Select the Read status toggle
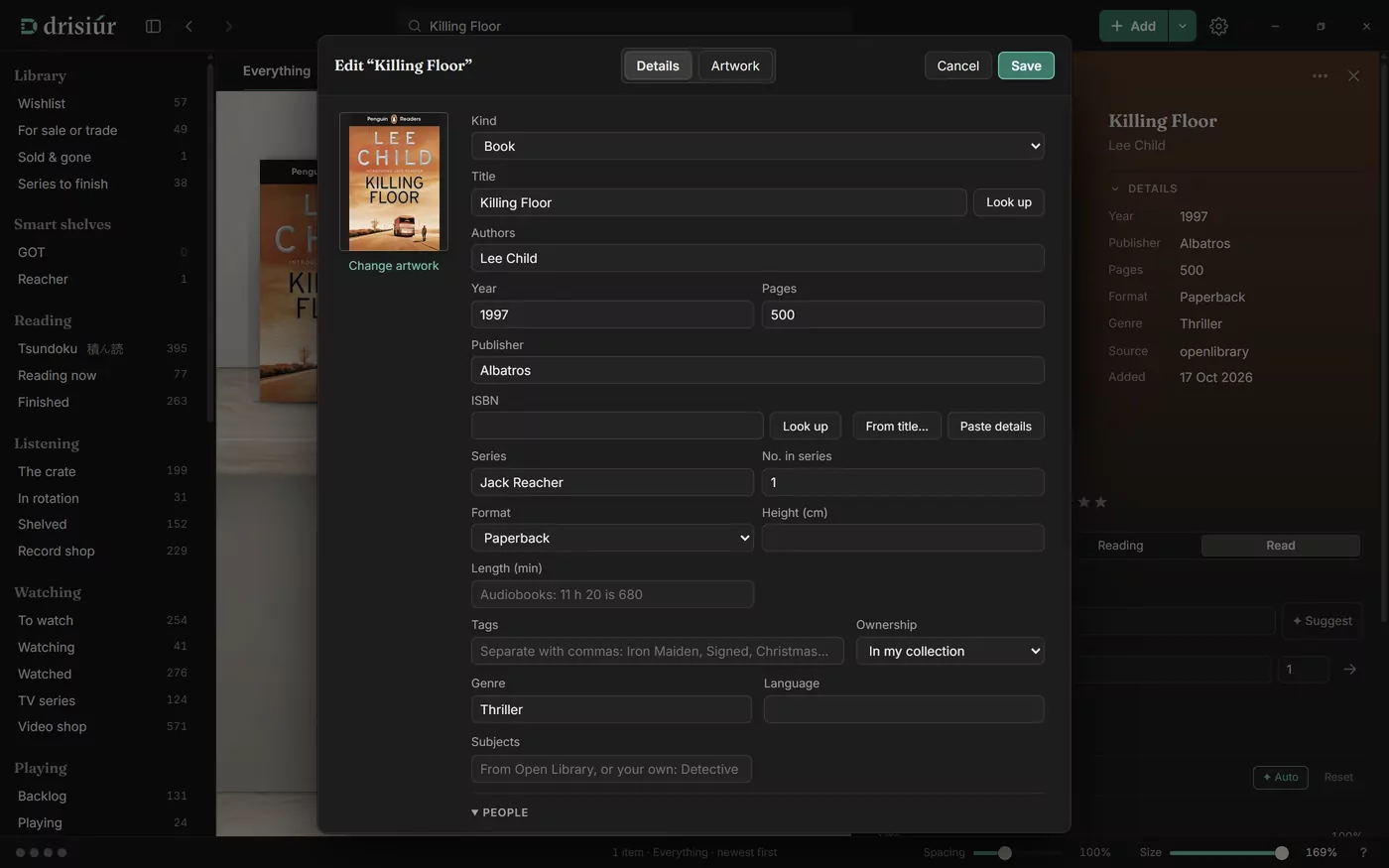Viewport: 1389px width, 868px height. (1280, 546)
